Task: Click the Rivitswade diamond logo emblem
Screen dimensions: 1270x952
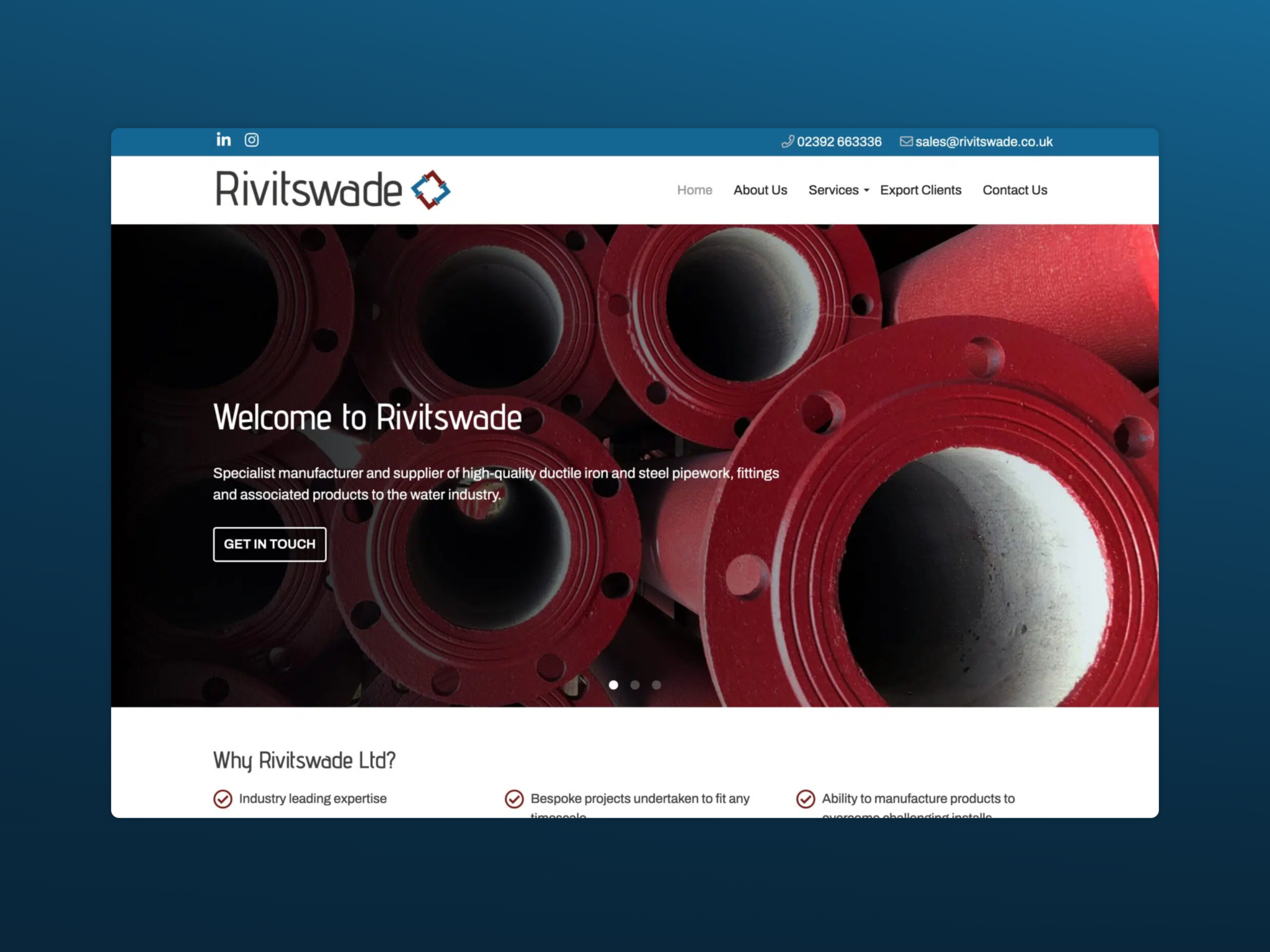Action: (x=431, y=190)
